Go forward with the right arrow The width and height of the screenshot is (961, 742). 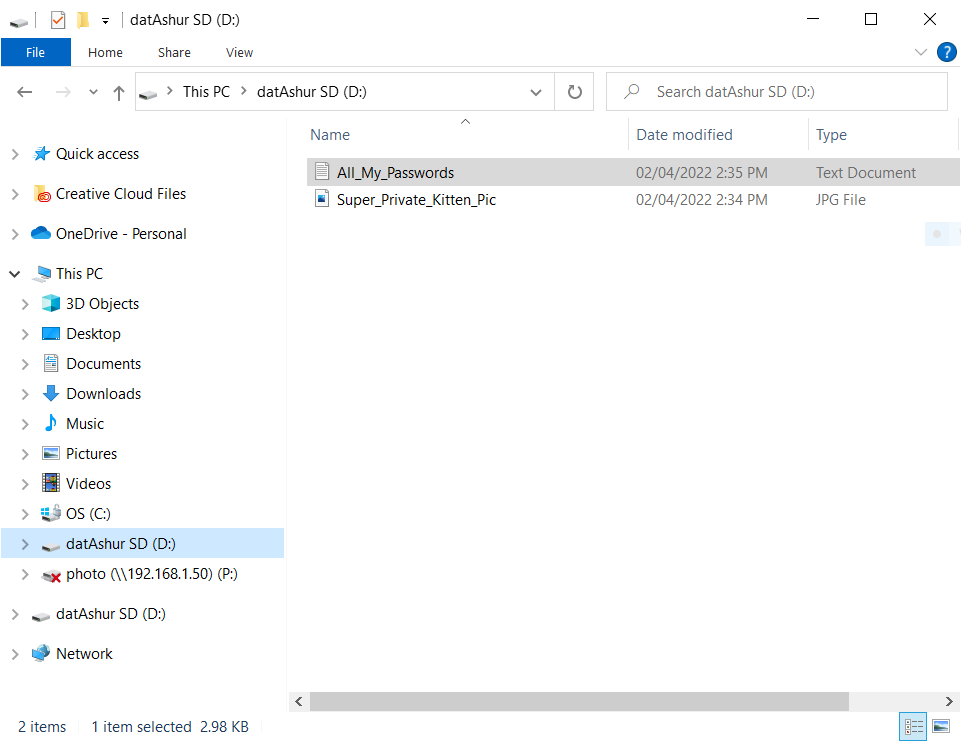click(x=63, y=92)
